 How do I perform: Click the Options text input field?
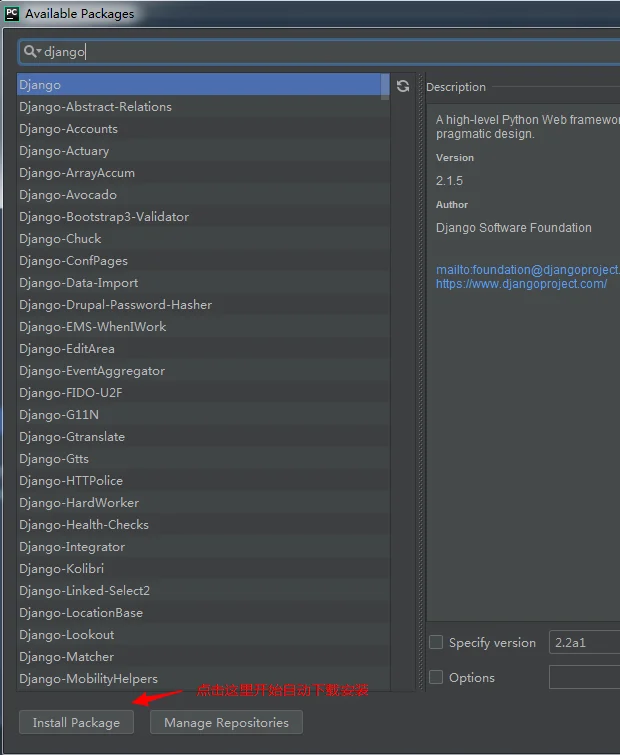pyautogui.click(x=584, y=677)
